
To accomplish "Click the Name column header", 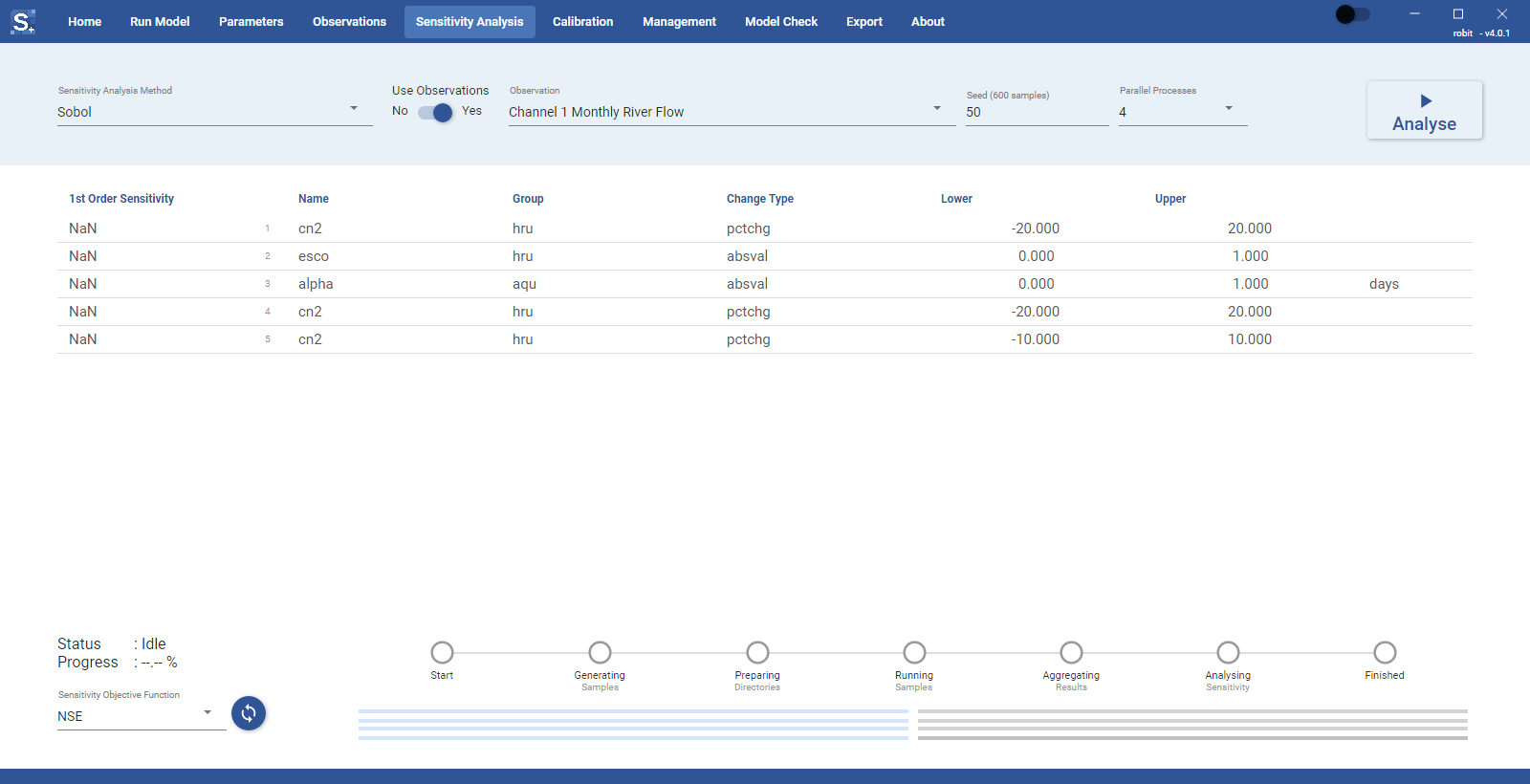I will coord(314,199).
